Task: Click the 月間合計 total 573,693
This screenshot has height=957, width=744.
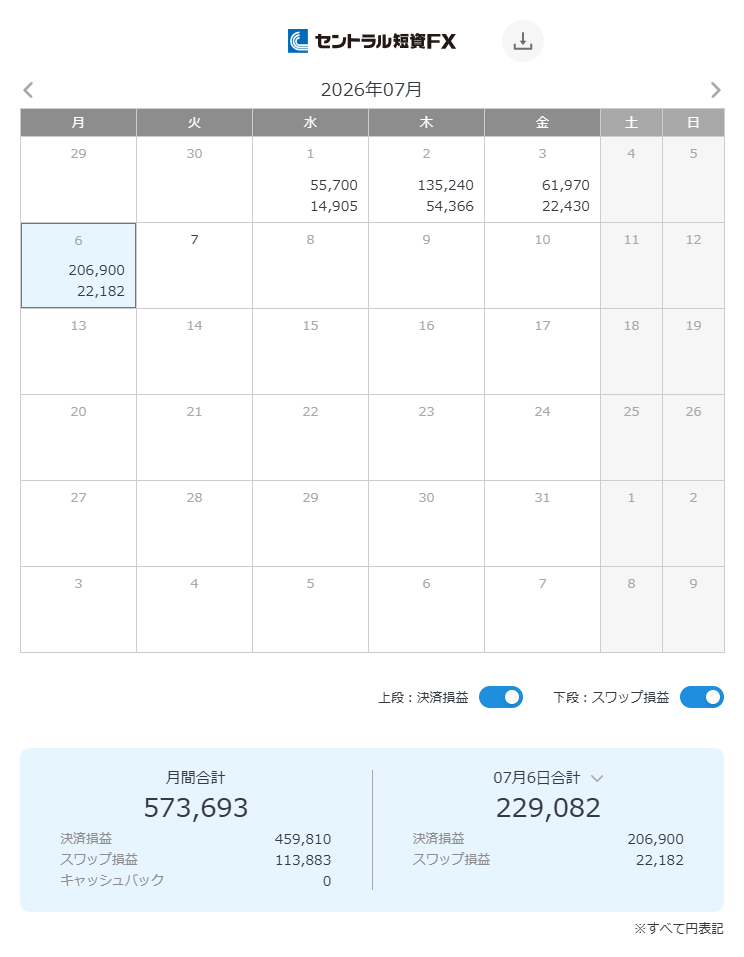Action: 196,807
